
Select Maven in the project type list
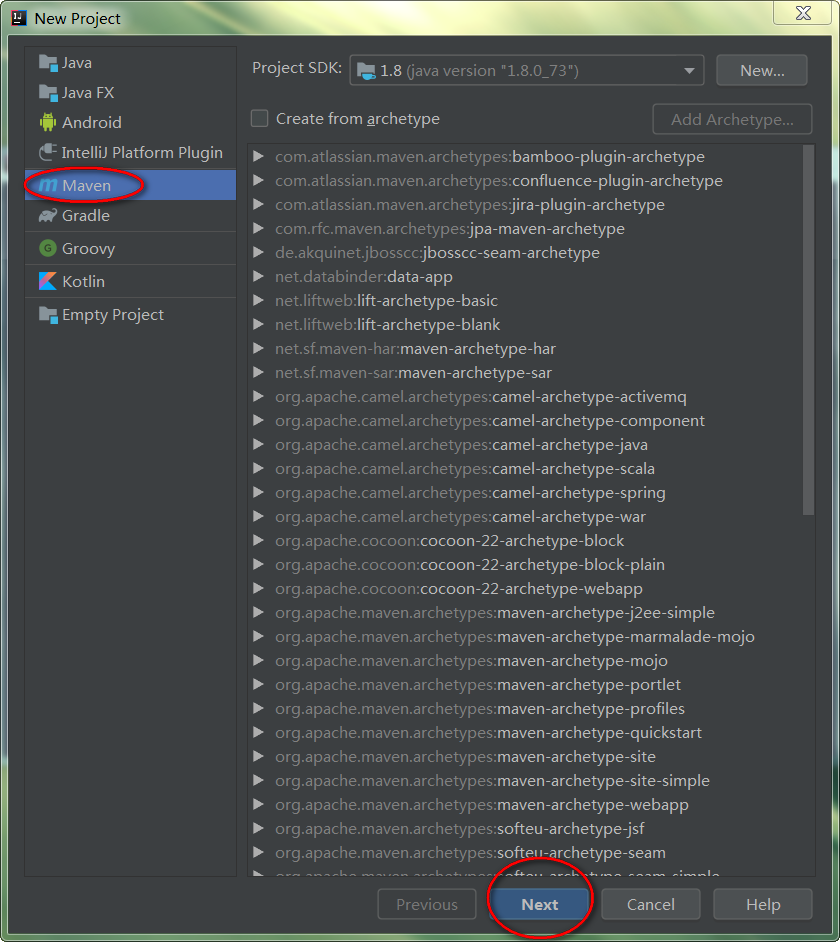click(x=87, y=186)
